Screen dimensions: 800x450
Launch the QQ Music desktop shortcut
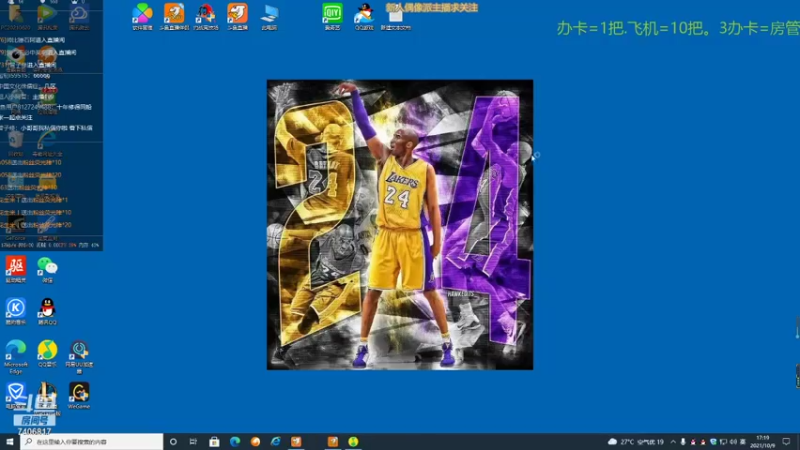tap(47, 354)
